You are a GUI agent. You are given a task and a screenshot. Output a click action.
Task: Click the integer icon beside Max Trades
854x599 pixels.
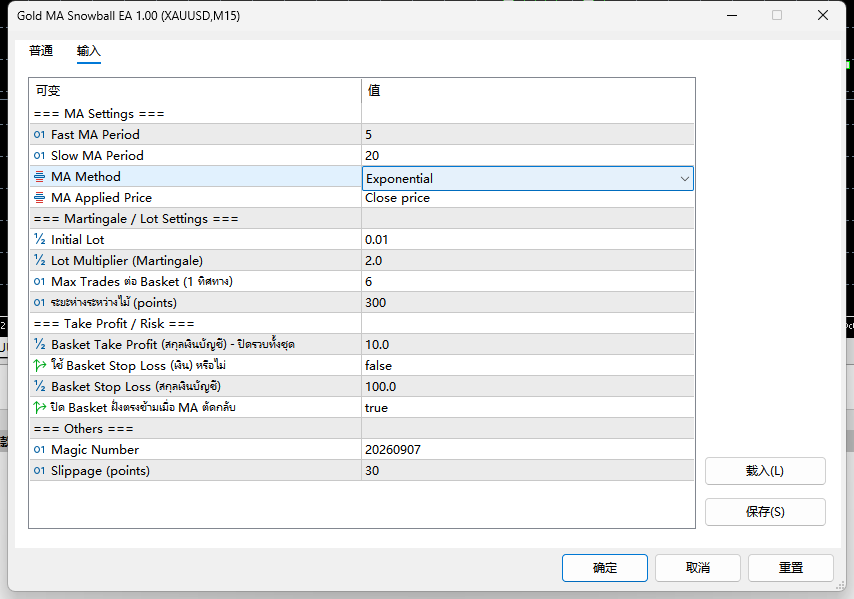pos(39,282)
